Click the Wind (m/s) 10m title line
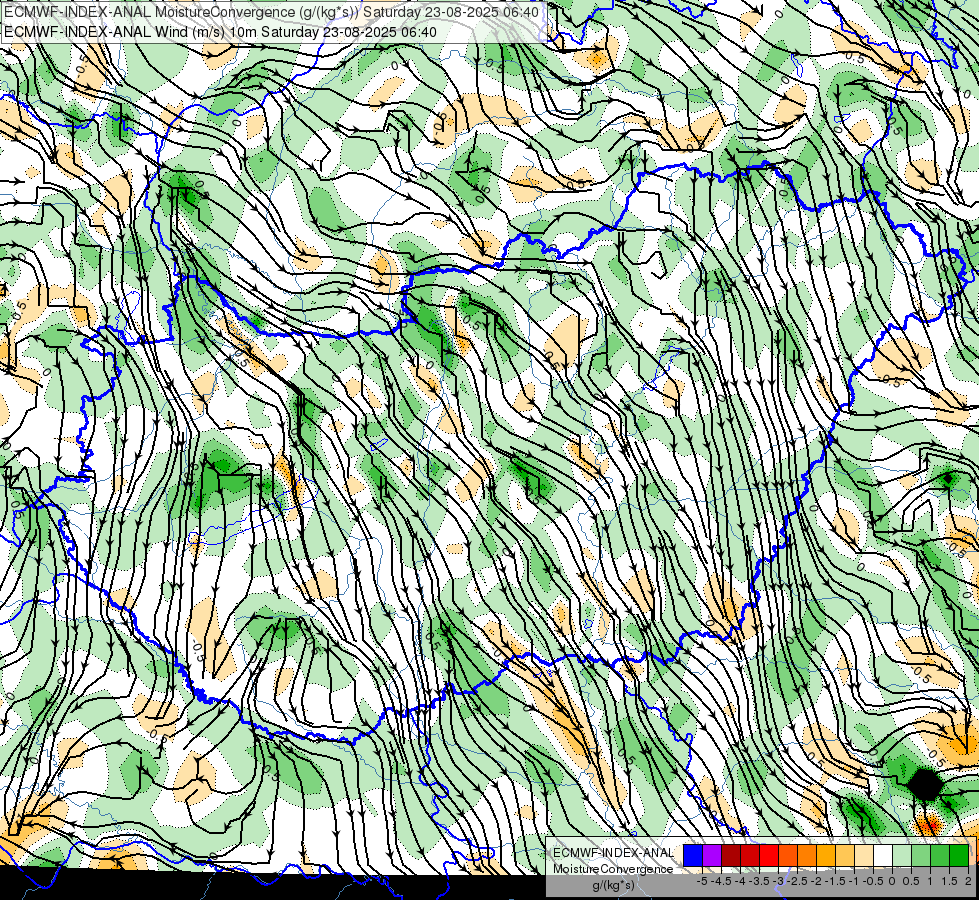The width and height of the screenshot is (979, 900). click(x=220, y=32)
